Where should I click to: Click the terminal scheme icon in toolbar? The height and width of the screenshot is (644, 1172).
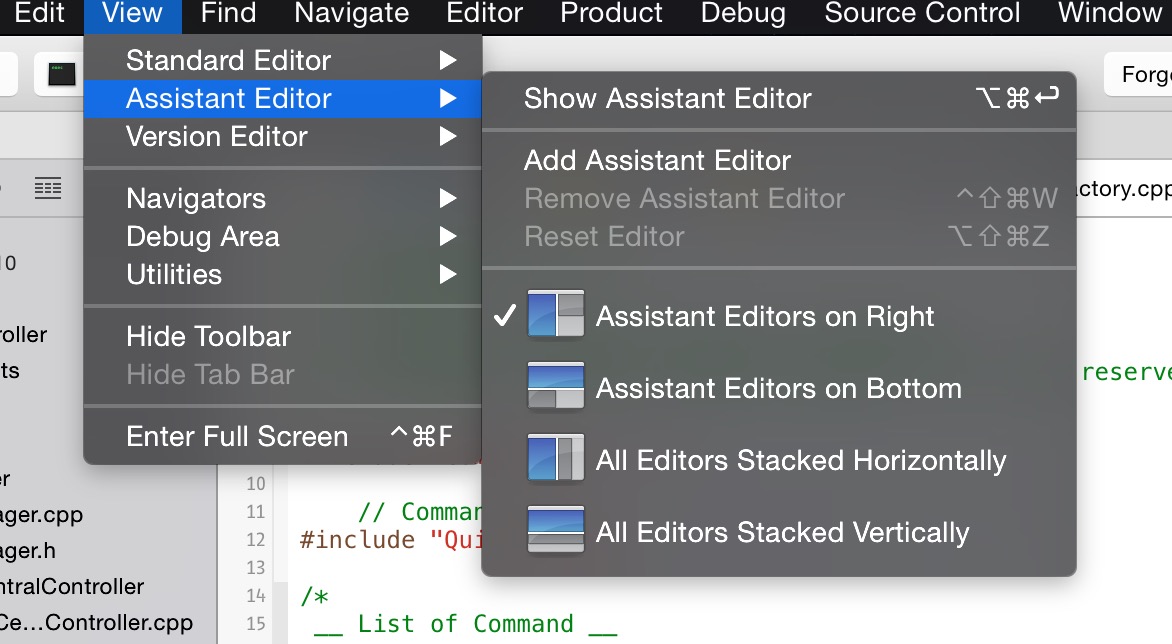pos(63,75)
